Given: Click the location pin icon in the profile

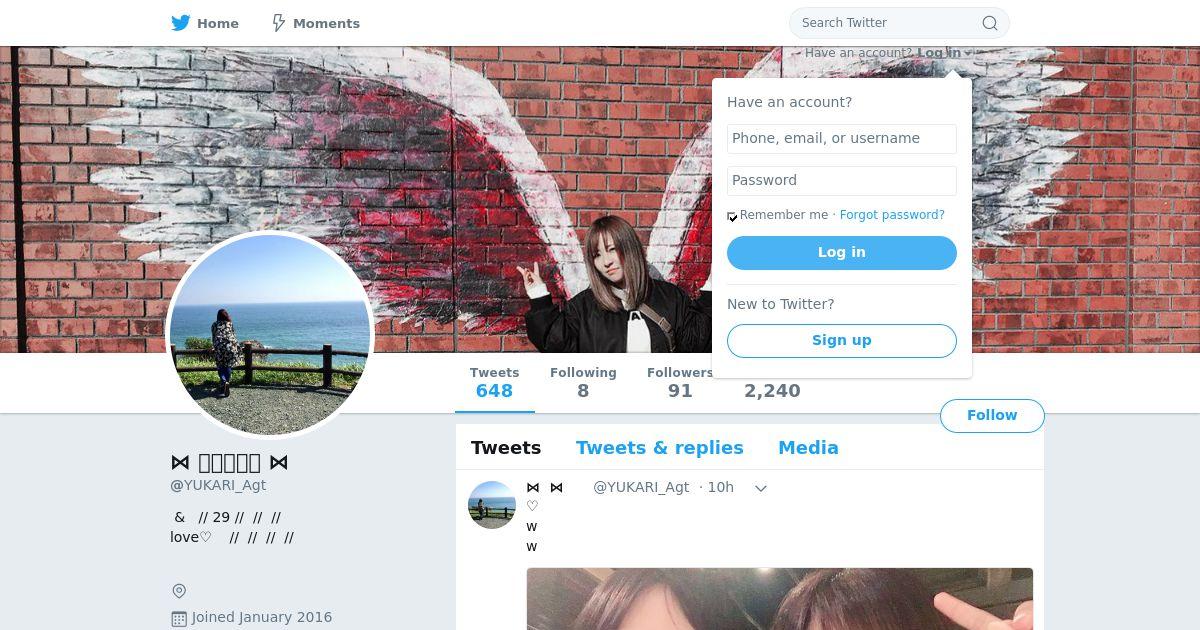Looking at the screenshot, I should pyautogui.click(x=179, y=591).
